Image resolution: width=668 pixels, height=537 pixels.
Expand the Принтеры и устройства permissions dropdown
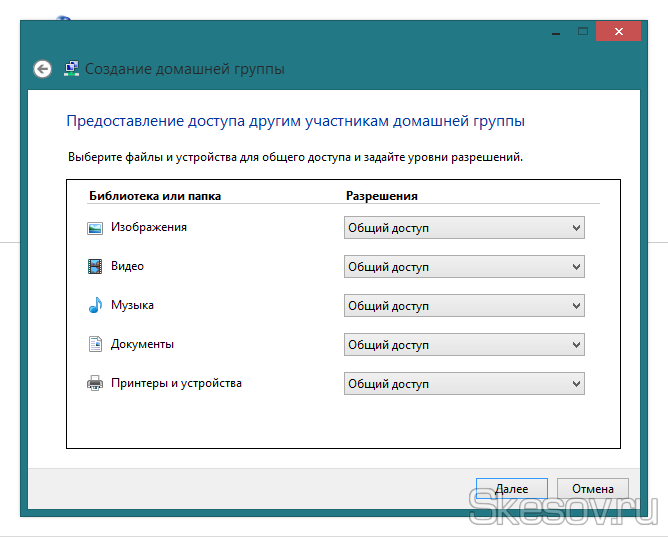(x=464, y=384)
